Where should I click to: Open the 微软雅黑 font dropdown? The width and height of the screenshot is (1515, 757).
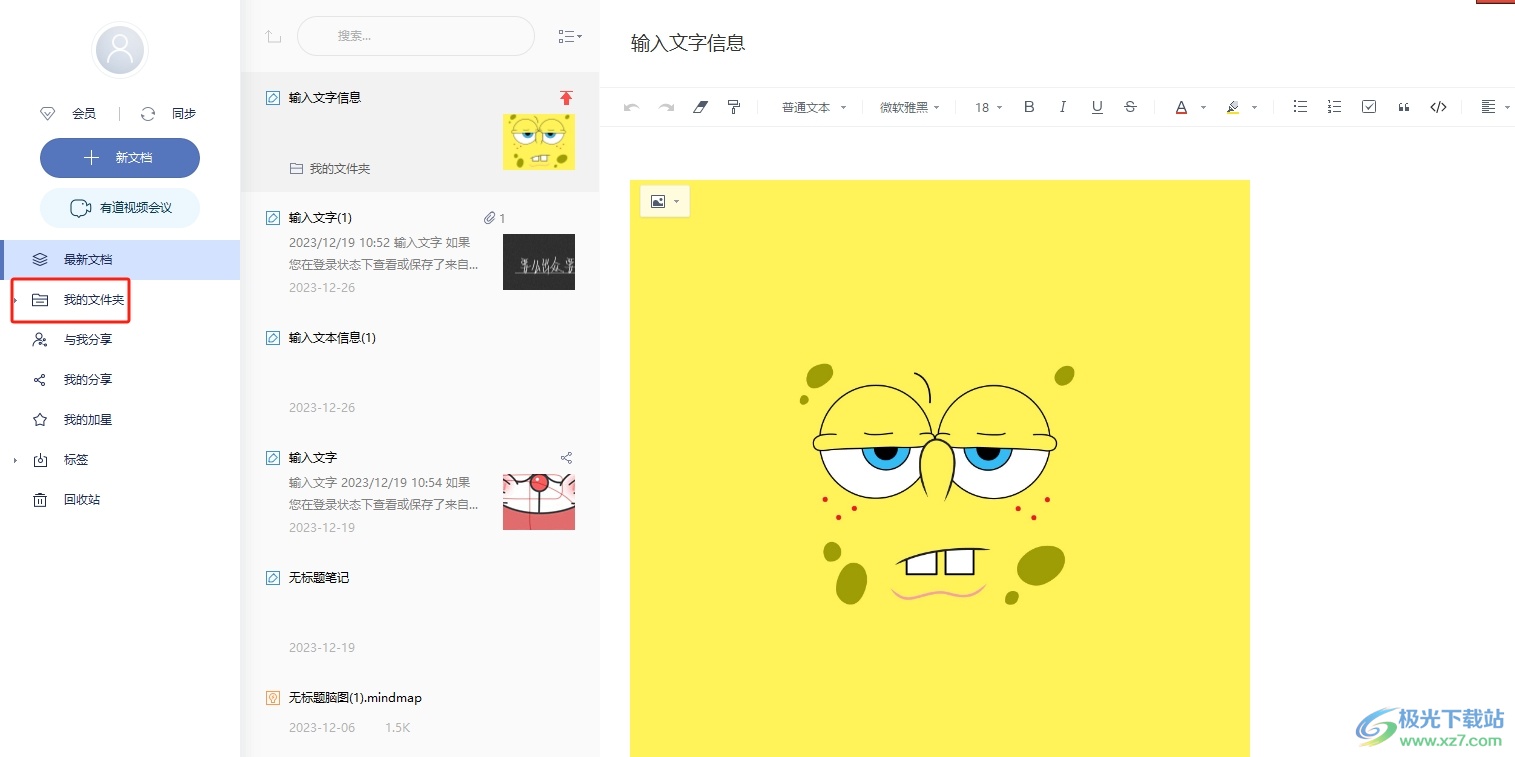[910, 108]
